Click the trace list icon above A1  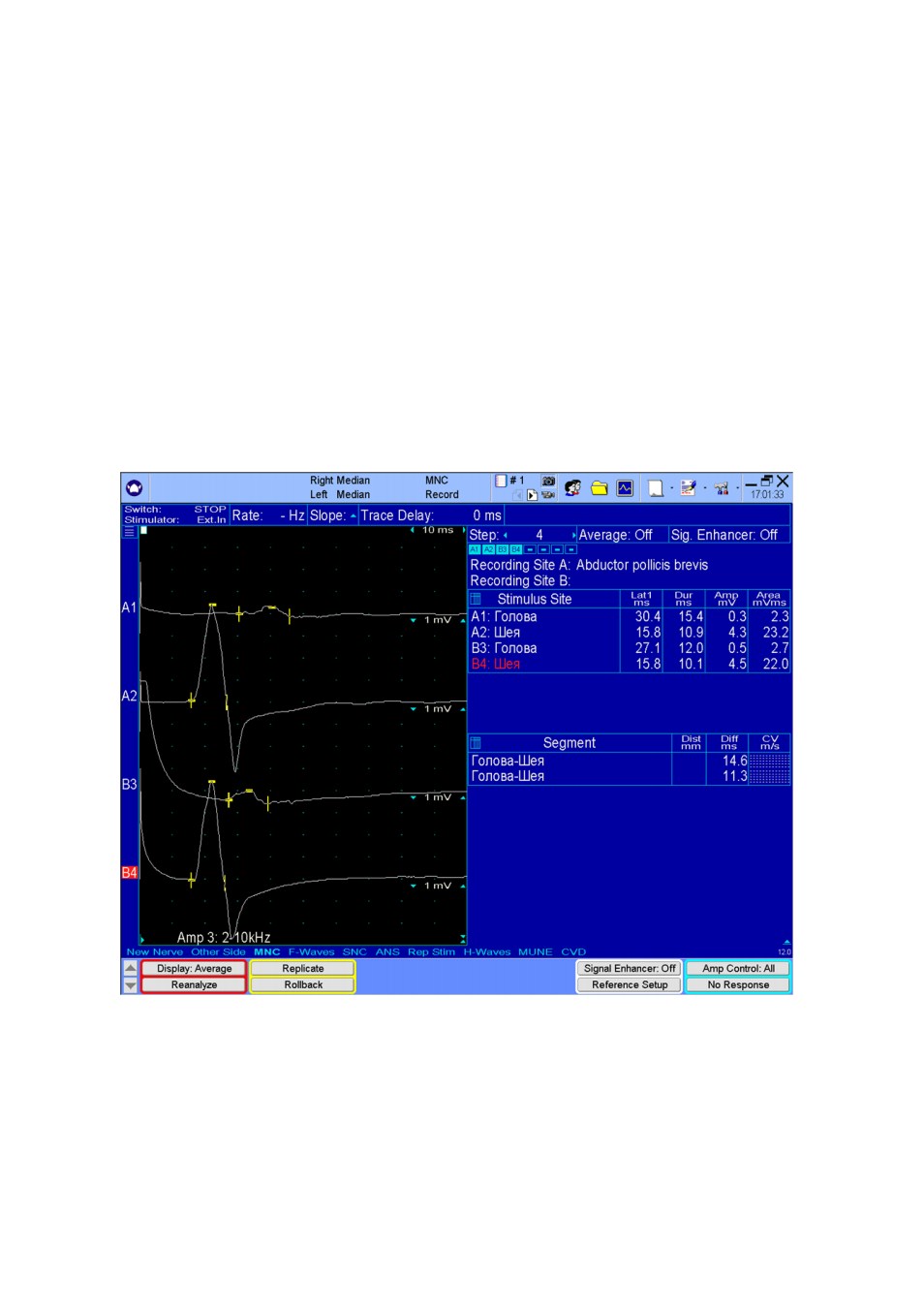(x=129, y=532)
